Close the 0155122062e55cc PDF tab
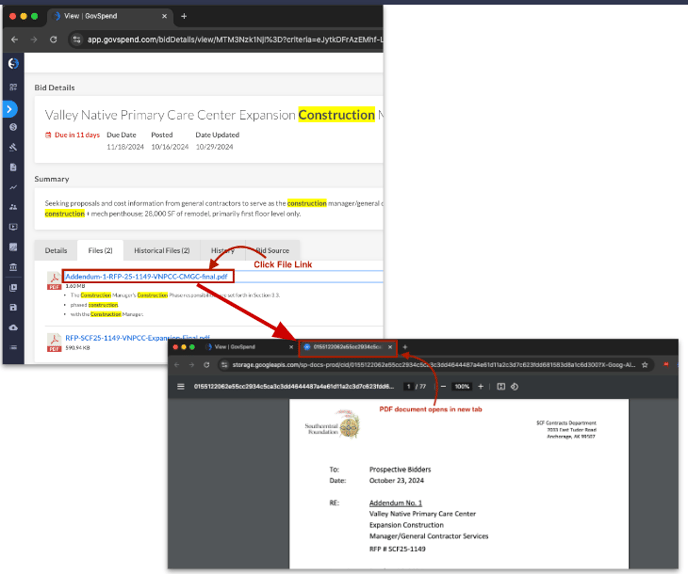688x574 pixels. pyautogui.click(x=390, y=347)
